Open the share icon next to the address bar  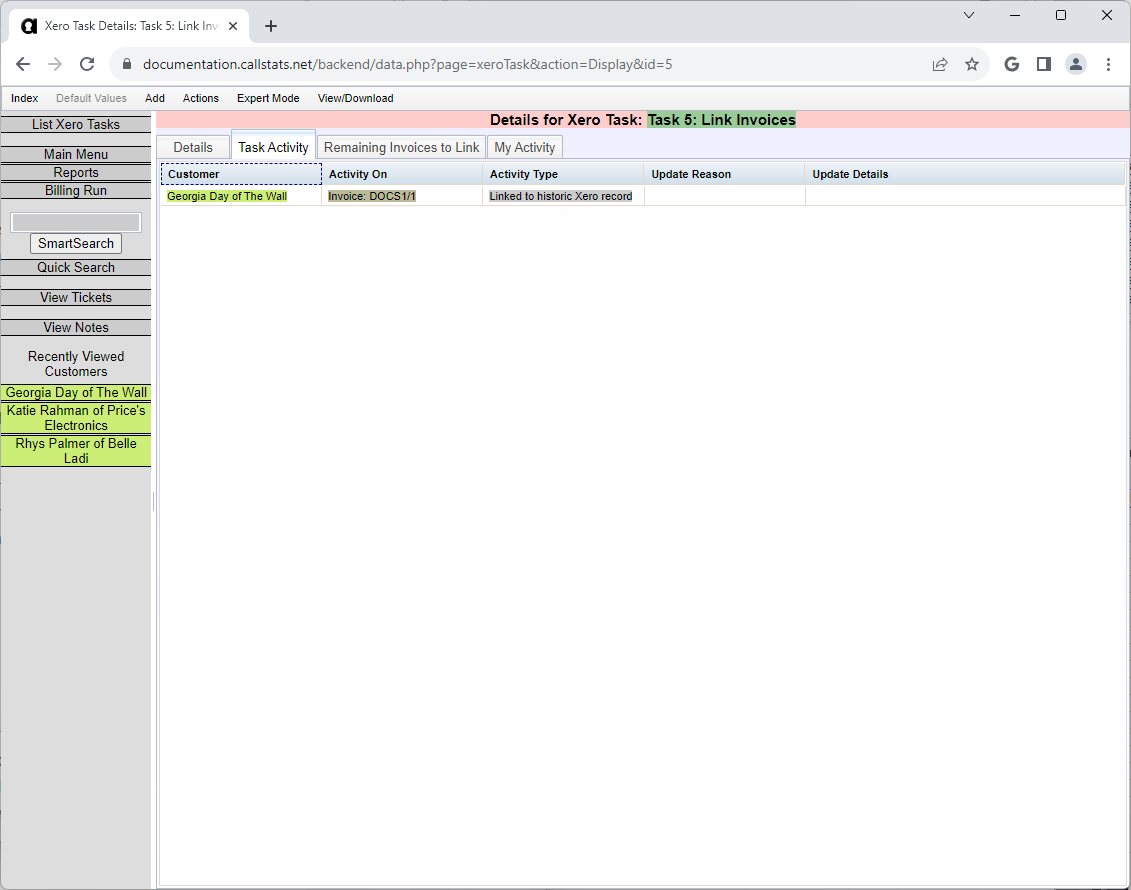940,63
